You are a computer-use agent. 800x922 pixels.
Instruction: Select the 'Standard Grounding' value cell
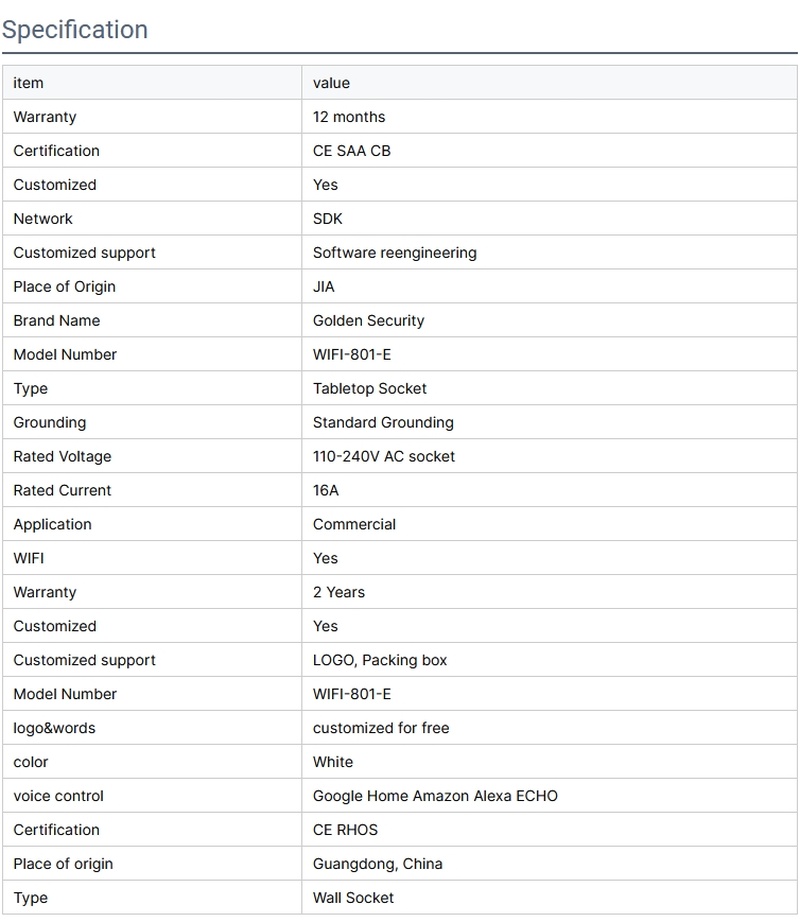[383, 423]
